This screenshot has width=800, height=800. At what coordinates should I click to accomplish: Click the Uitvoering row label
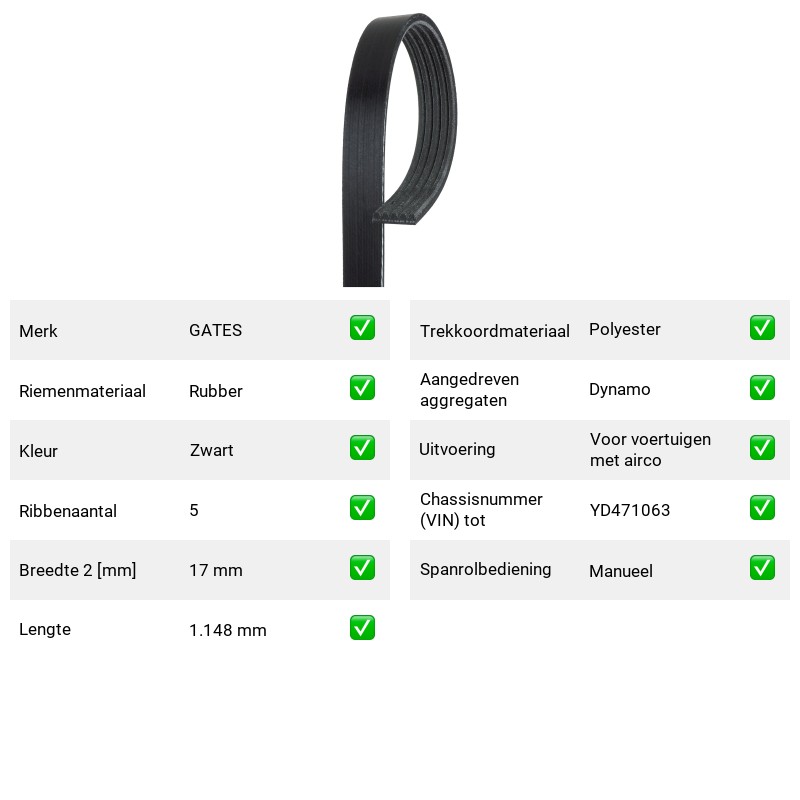[457, 449]
